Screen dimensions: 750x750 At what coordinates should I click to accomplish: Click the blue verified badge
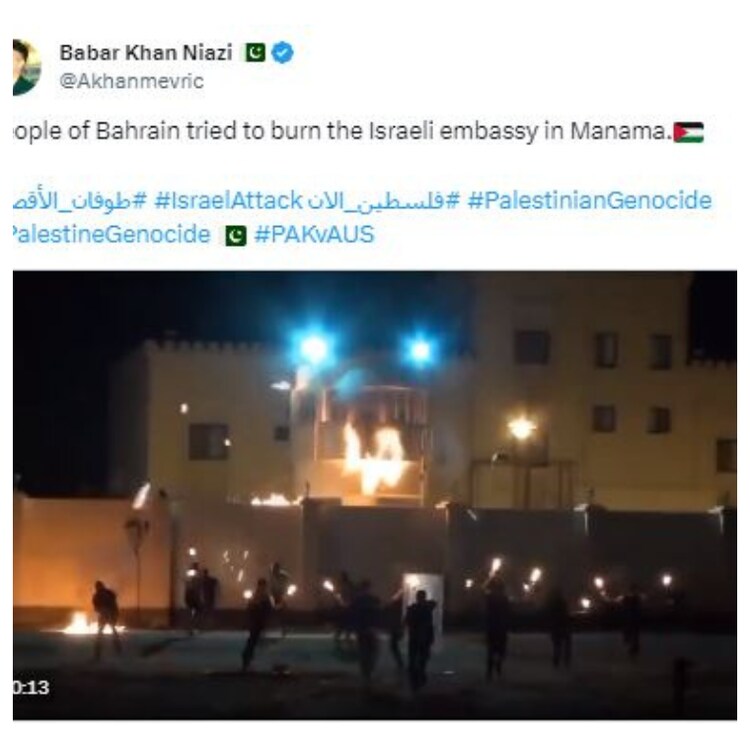pyautogui.click(x=283, y=53)
